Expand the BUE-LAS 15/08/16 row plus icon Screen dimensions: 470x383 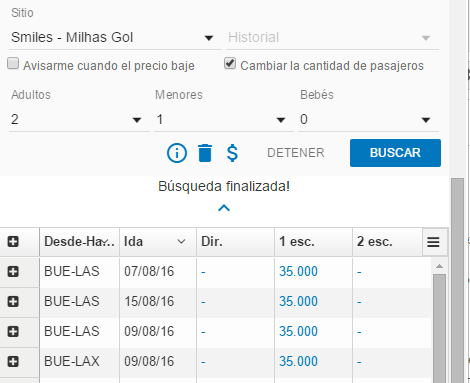point(13,302)
